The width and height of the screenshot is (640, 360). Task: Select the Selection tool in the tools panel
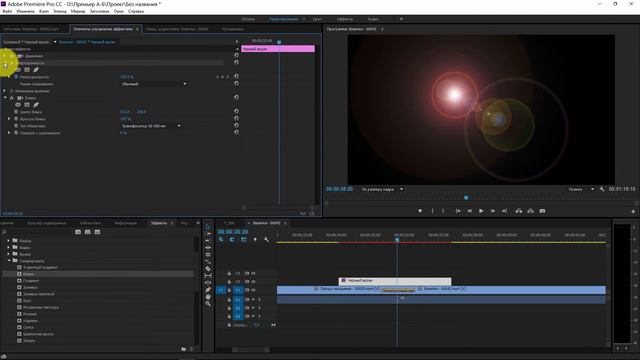click(208, 227)
